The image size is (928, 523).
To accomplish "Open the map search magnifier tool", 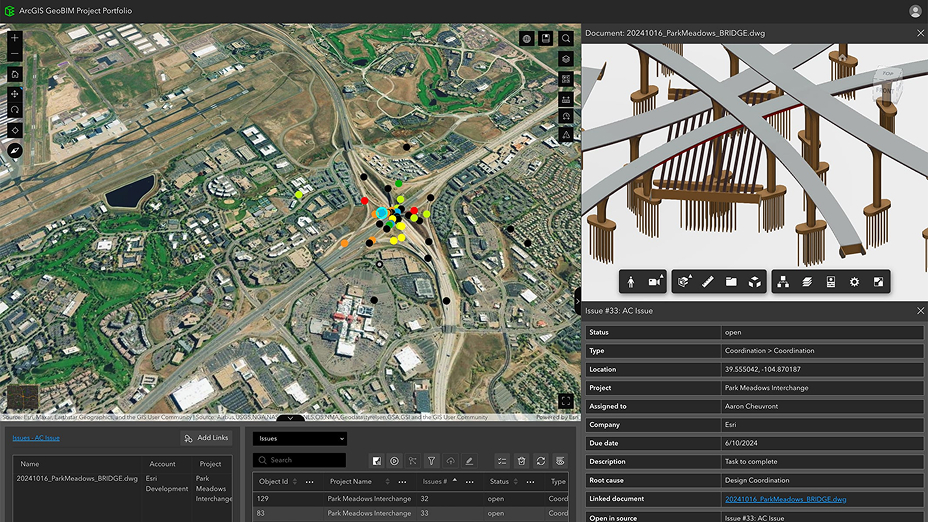I will 566,38.
